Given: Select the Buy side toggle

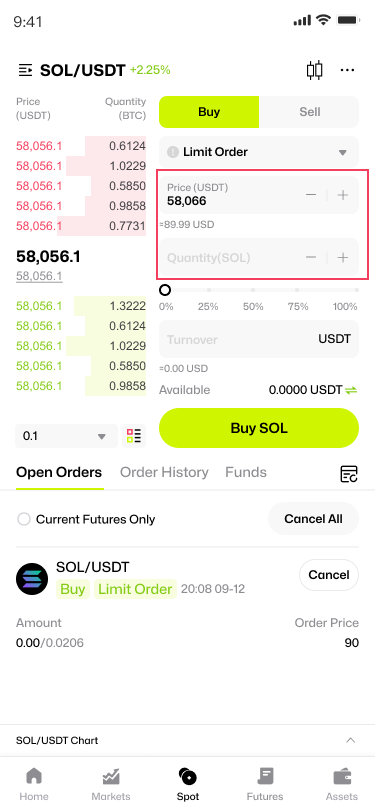Looking at the screenshot, I should (x=209, y=112).
